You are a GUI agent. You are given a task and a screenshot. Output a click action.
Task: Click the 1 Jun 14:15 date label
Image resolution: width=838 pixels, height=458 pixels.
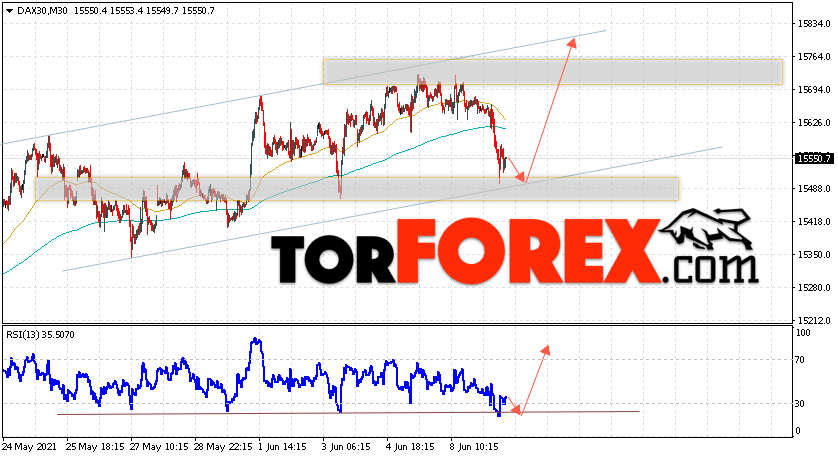(283, 447)
